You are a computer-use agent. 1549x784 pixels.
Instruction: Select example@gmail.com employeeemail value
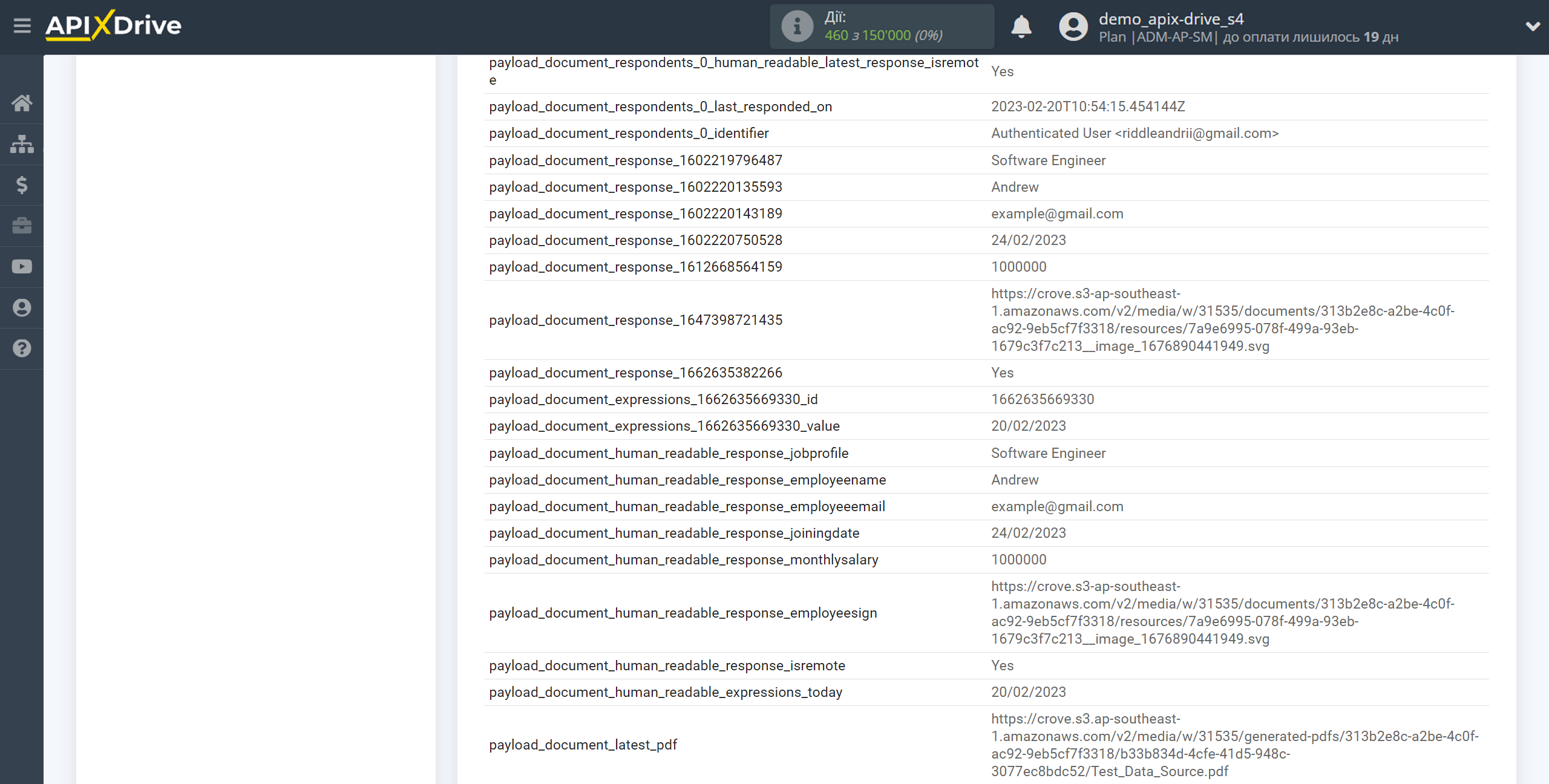tap(1057, 506)
